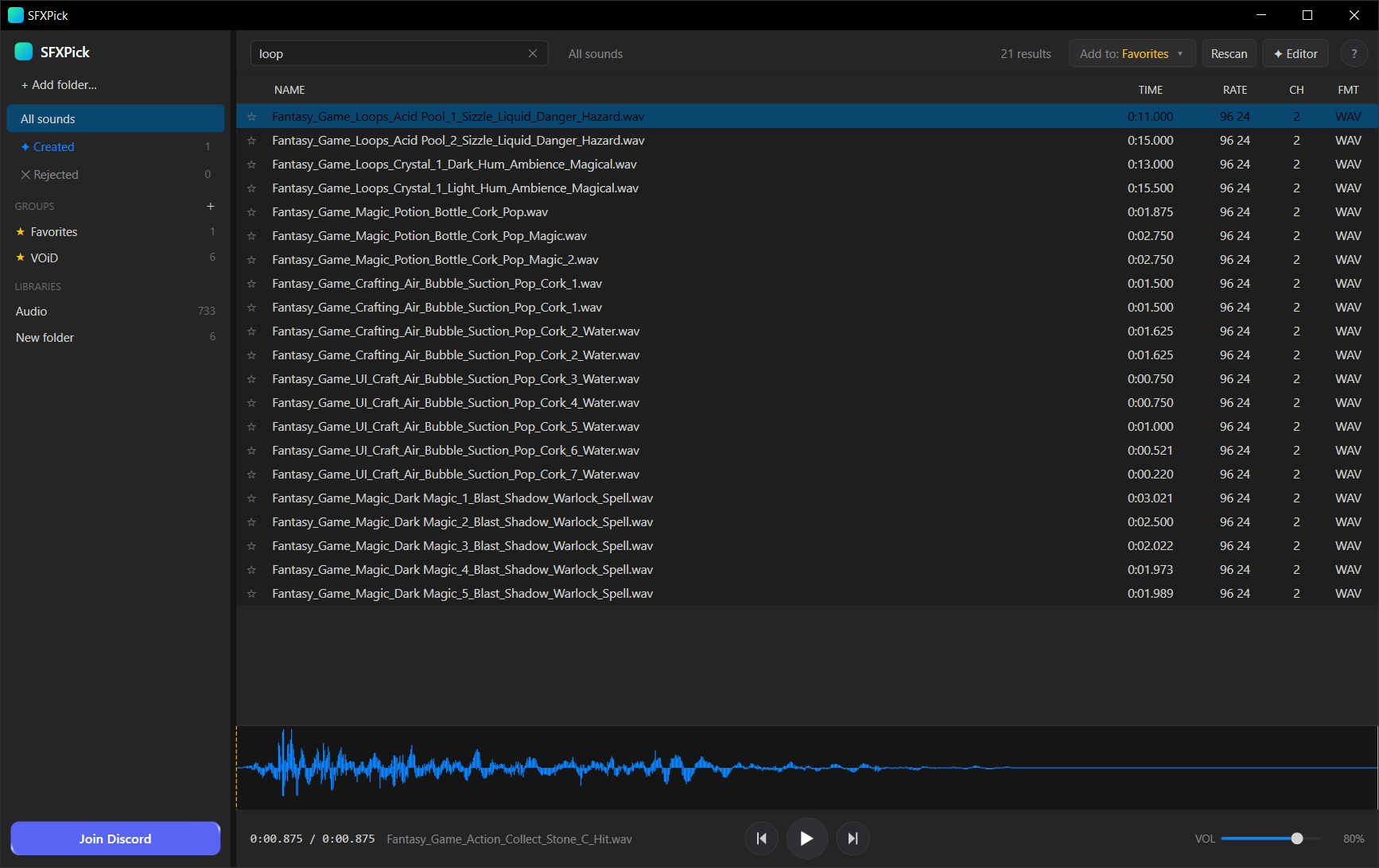This screenshot has width=1379, height=868.
Task: Select All sounds in sidebar
Action: pyautogui.click(x=116, y=118)
